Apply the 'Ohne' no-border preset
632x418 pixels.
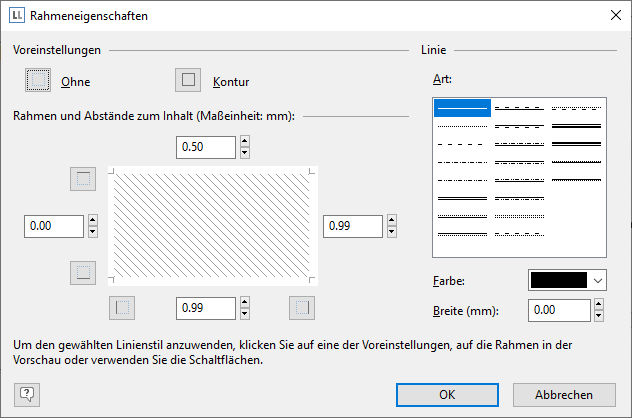coord(38,80)
